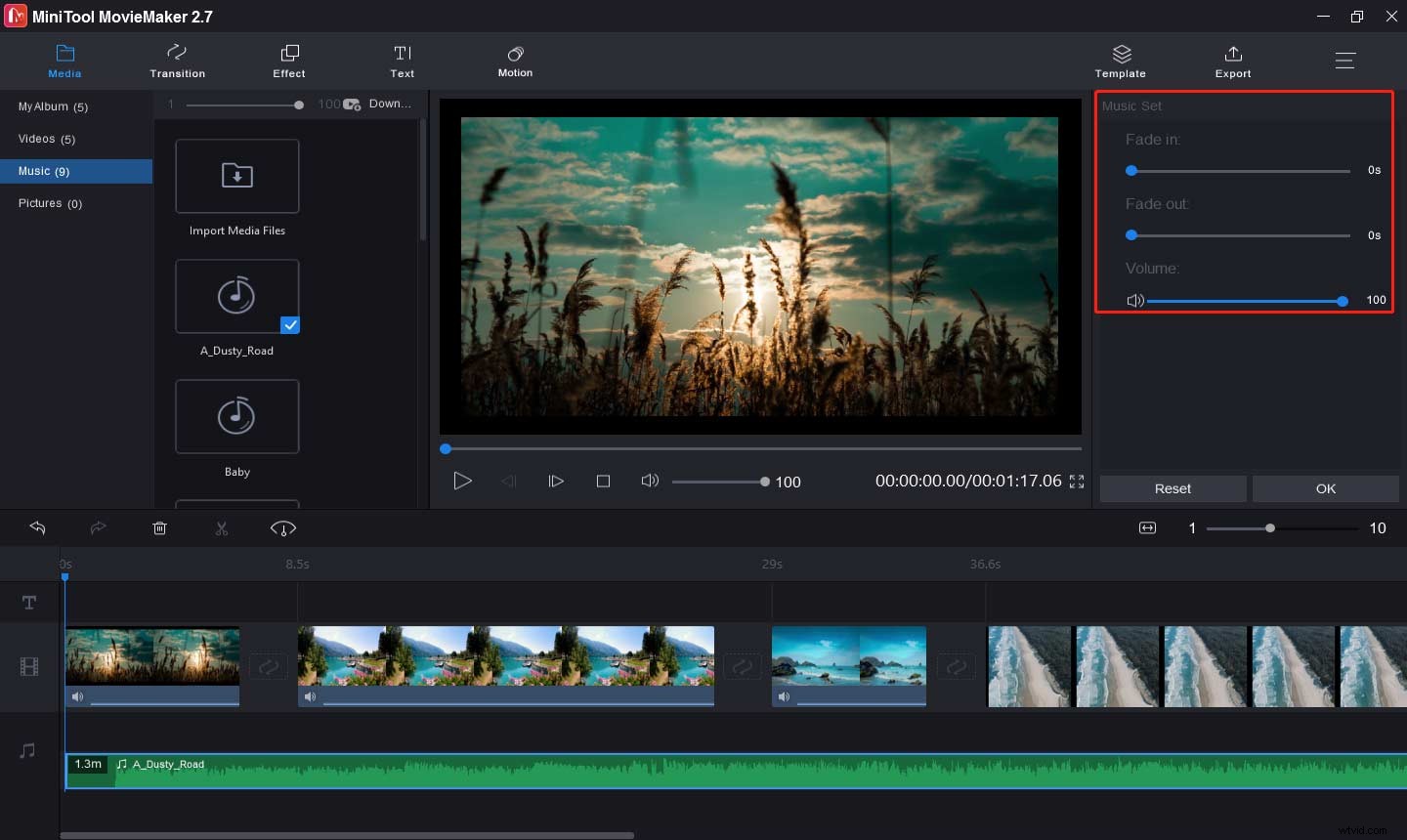Open the hamburger menu at top right
Viewport: 1407px width, 840px height.
coord(1345,60)
